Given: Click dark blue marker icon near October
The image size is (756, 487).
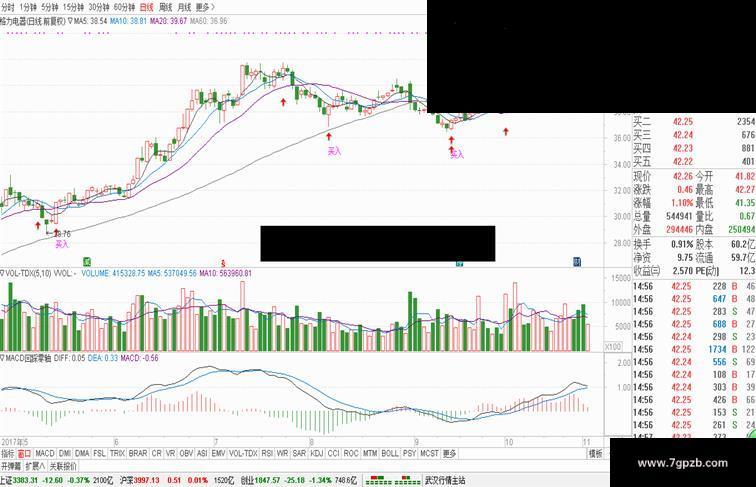Looking at the screenshot, I should (x=577, y=261).
